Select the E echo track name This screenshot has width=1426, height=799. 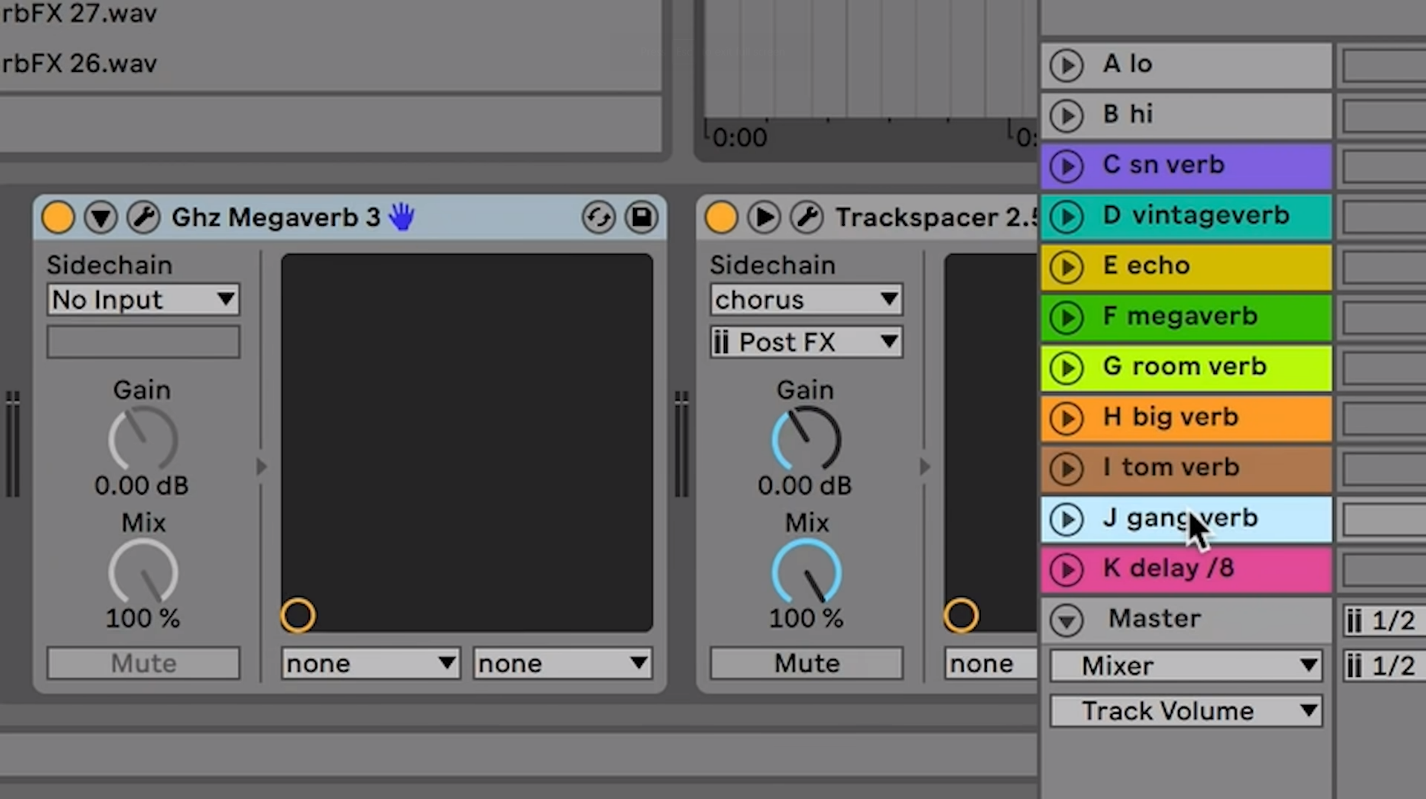[x=1146, y=266]
